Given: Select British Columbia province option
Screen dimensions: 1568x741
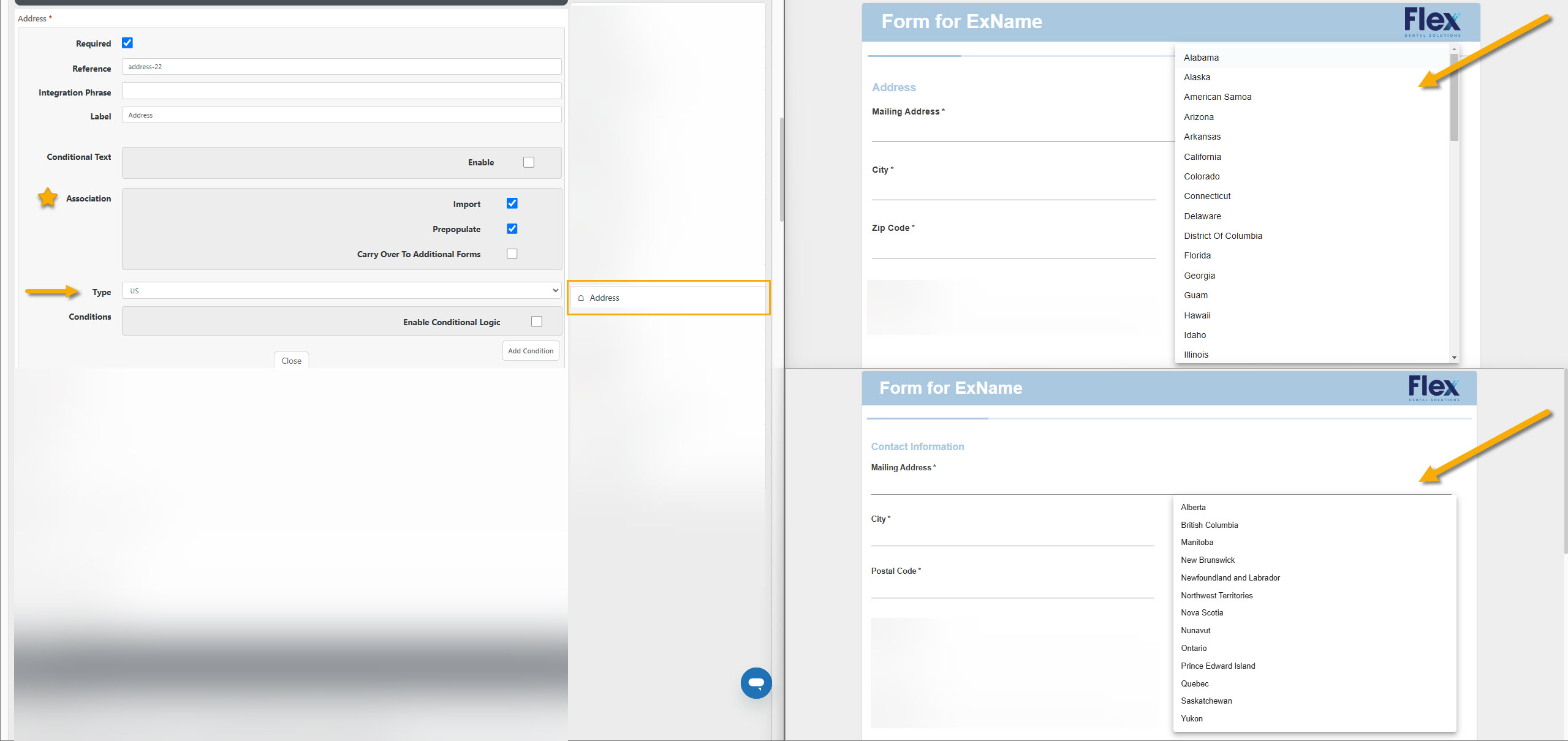Looking at the screenshot, I should click(x=1314, y=525).
